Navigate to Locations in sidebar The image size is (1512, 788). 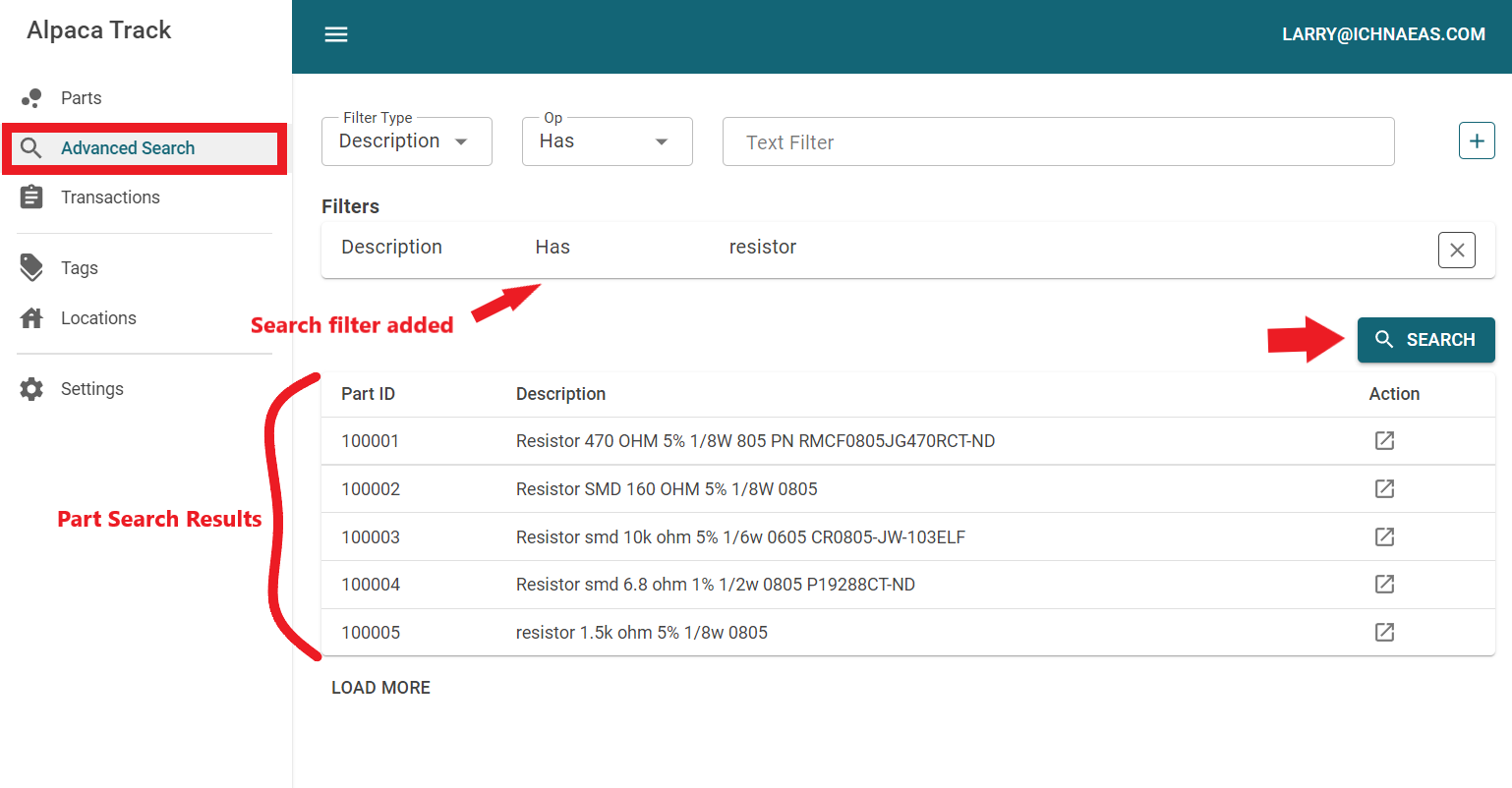(x=98, y=318)
